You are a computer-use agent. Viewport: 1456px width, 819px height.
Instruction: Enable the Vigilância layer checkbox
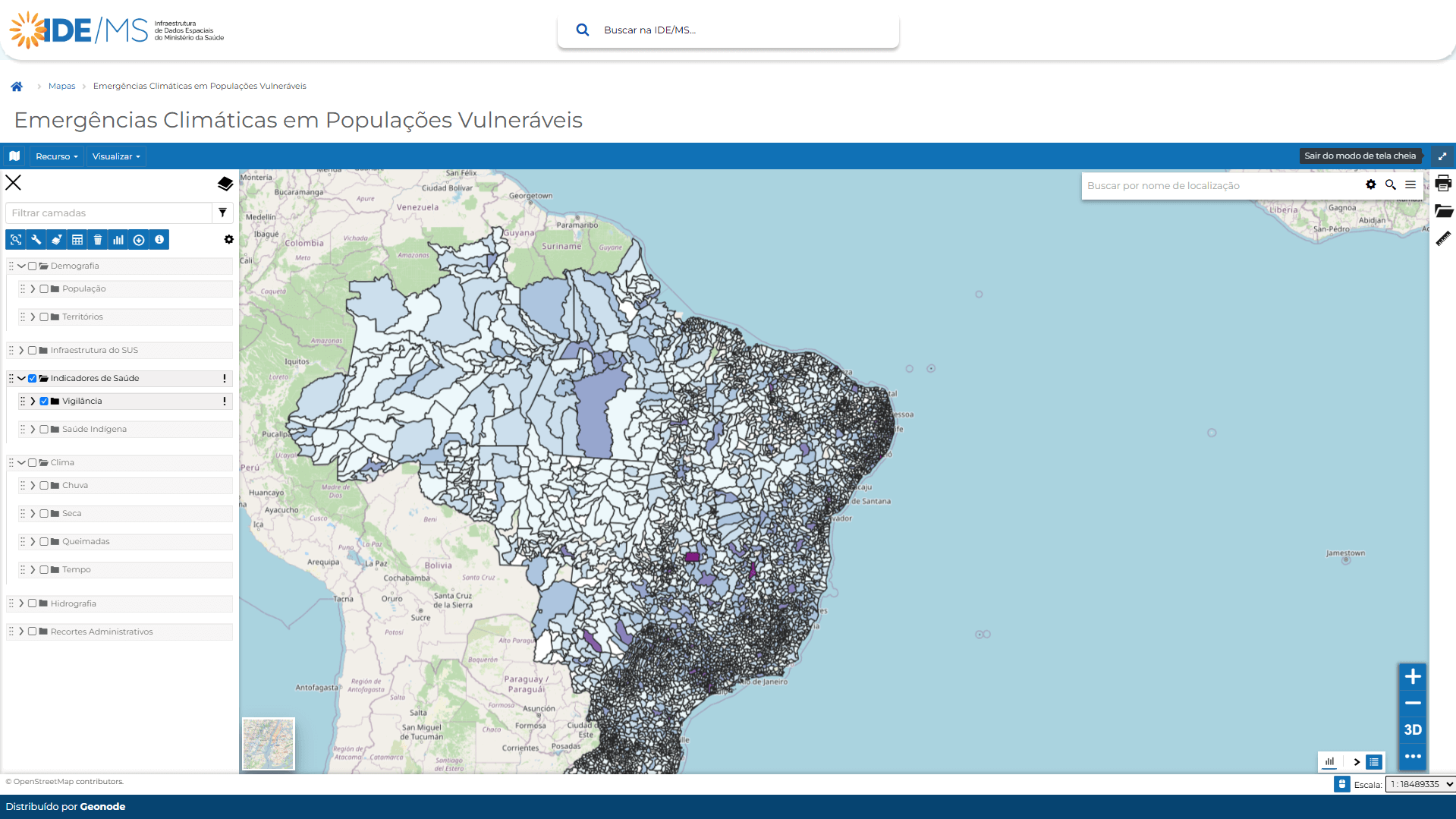(x=44, y=401)
